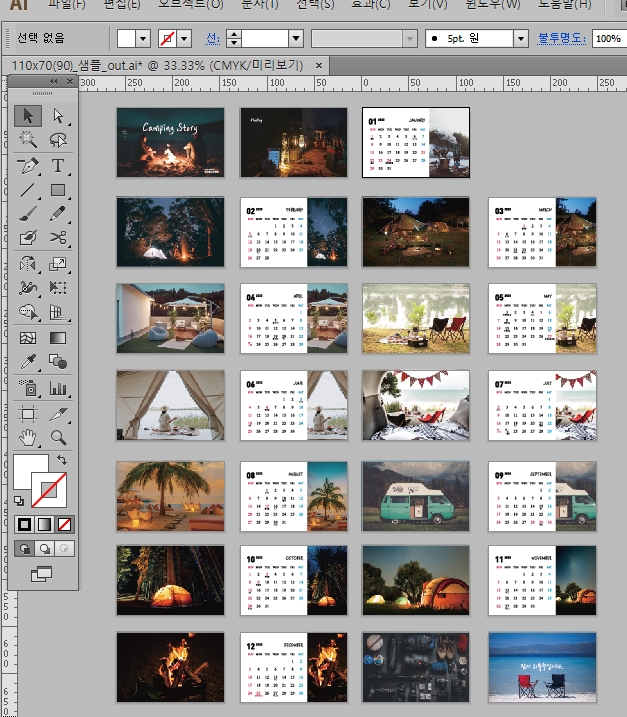Open the 선택(S) menu
This screenshot has width=627, height=717.
315,5
